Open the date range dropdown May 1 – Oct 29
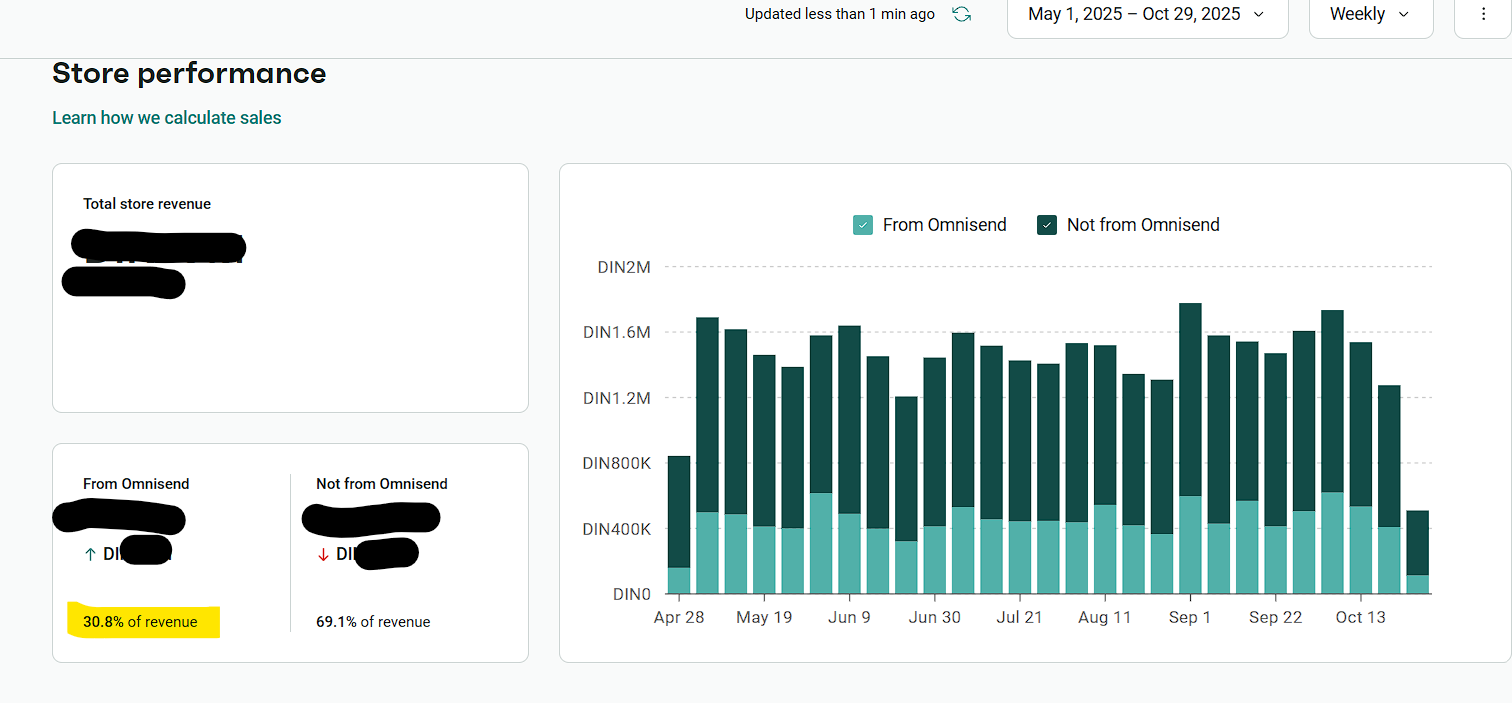Image resolution: width=1512 pixels, height=703 pixels. point(1147,15)
